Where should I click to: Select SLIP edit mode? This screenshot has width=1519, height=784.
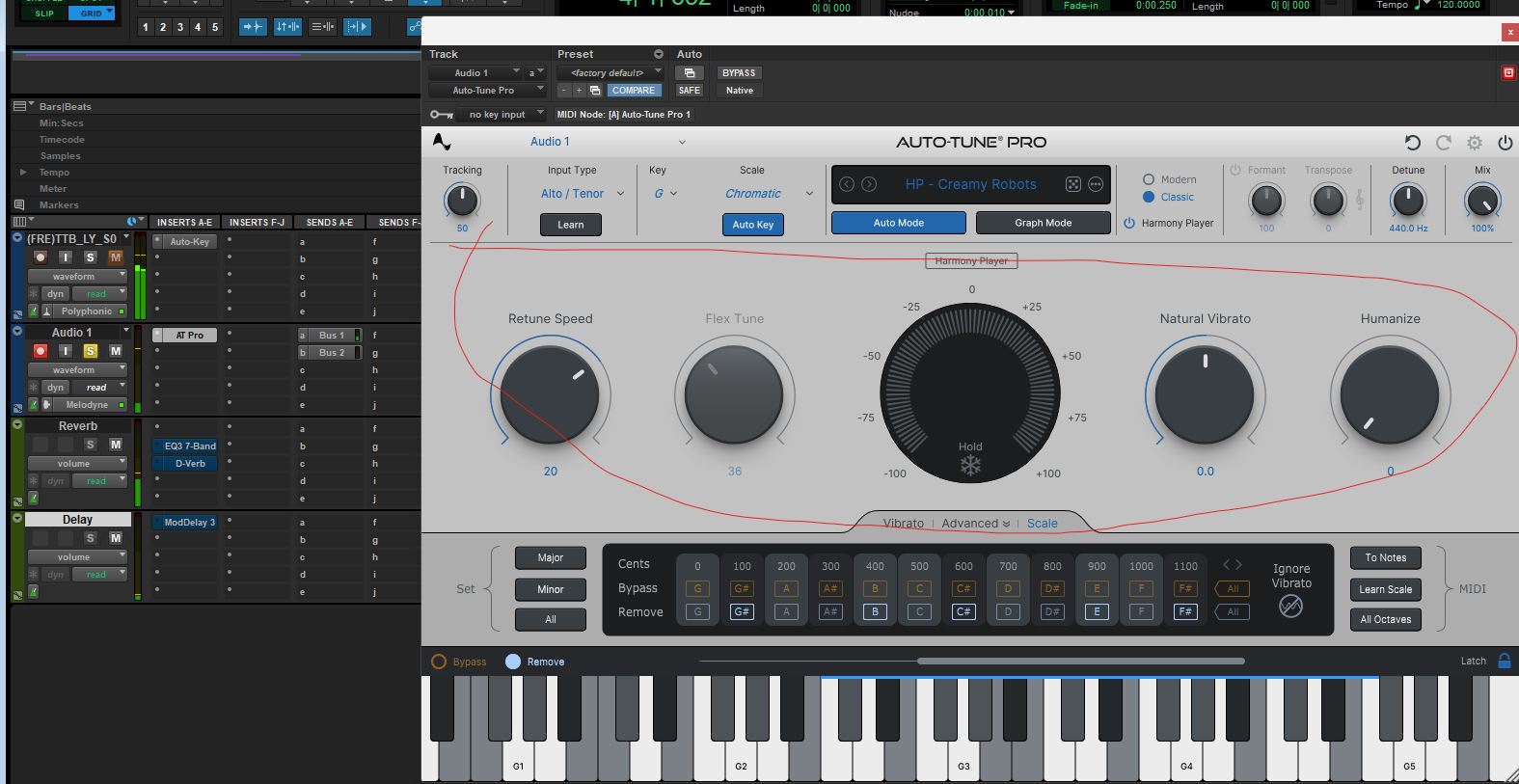click(44, 14)
